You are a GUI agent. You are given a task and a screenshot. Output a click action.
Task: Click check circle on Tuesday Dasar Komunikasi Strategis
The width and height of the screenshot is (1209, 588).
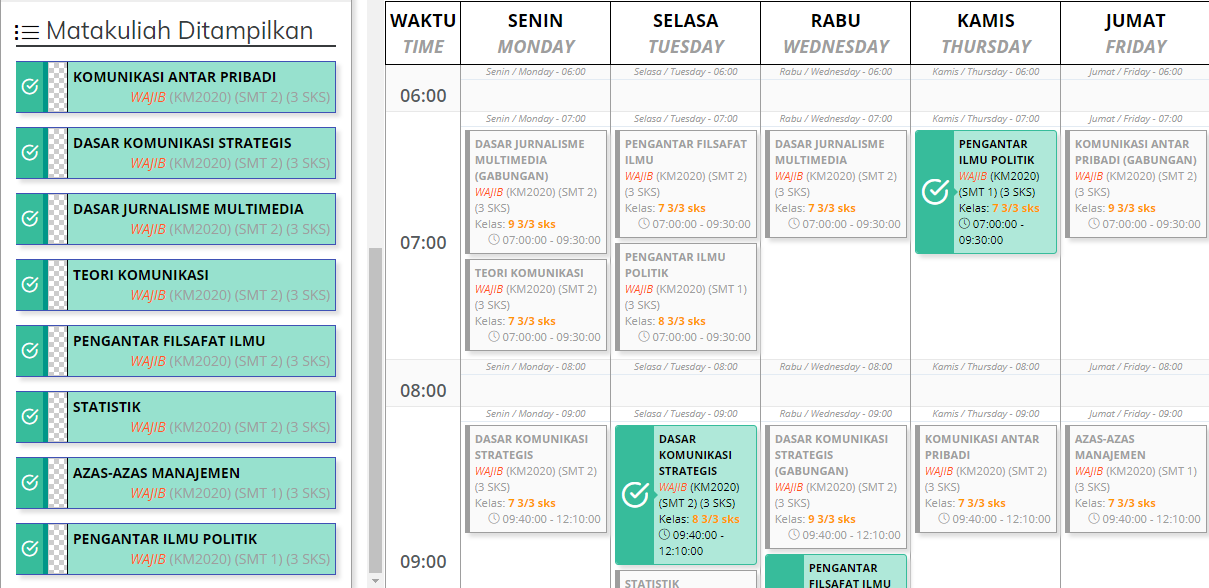pos(634,495)
